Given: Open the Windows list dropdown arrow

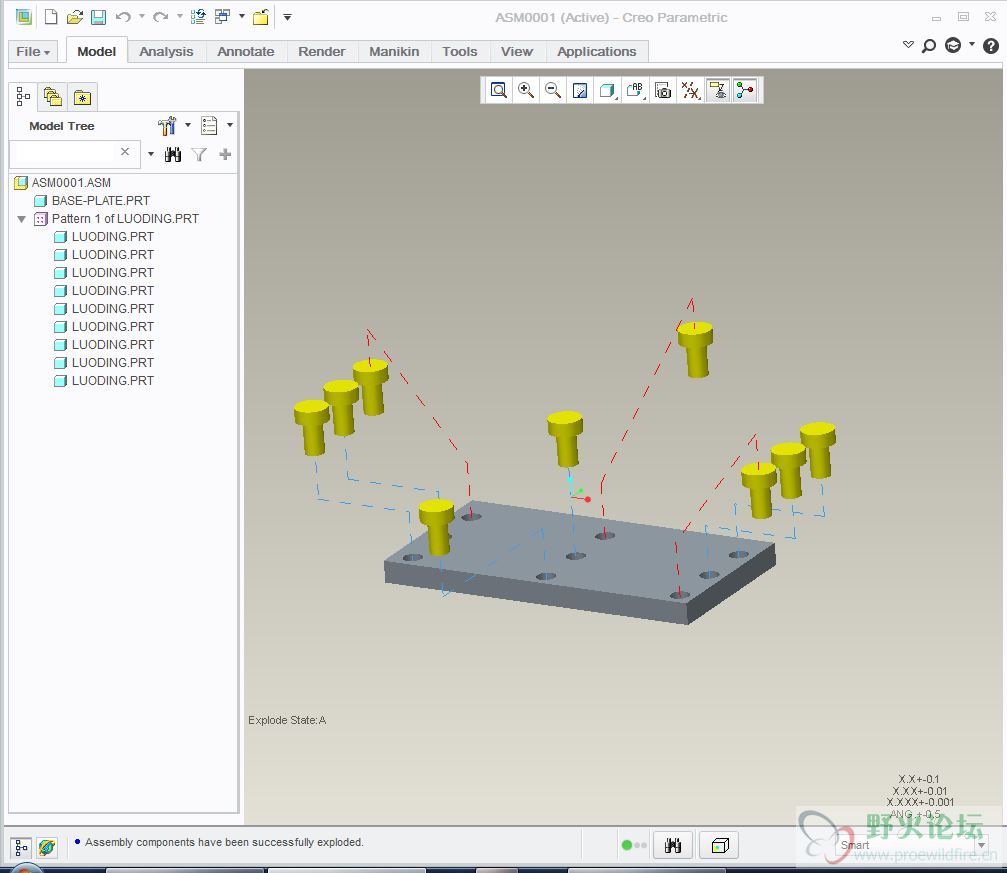Looking at the screenshot, I should tap(241, 17).
